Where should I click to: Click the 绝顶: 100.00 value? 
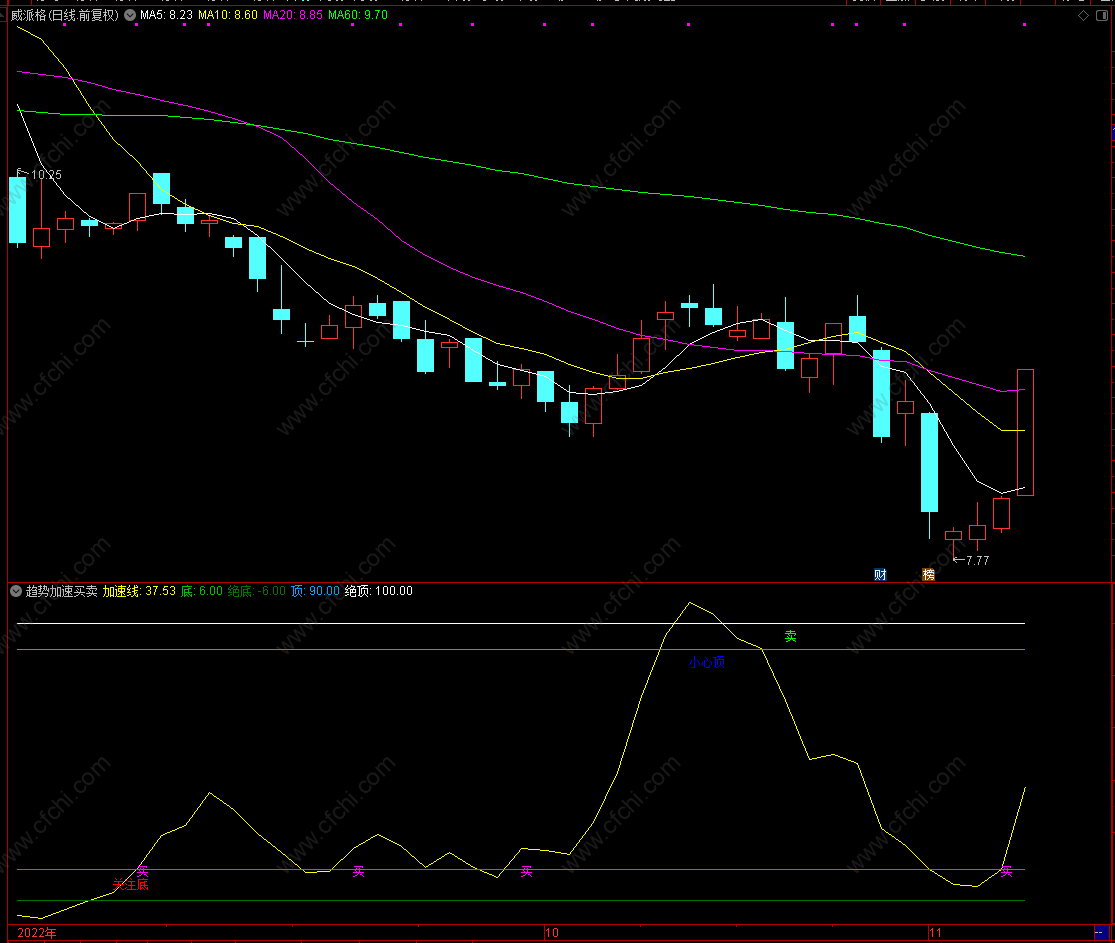point(378,591)
